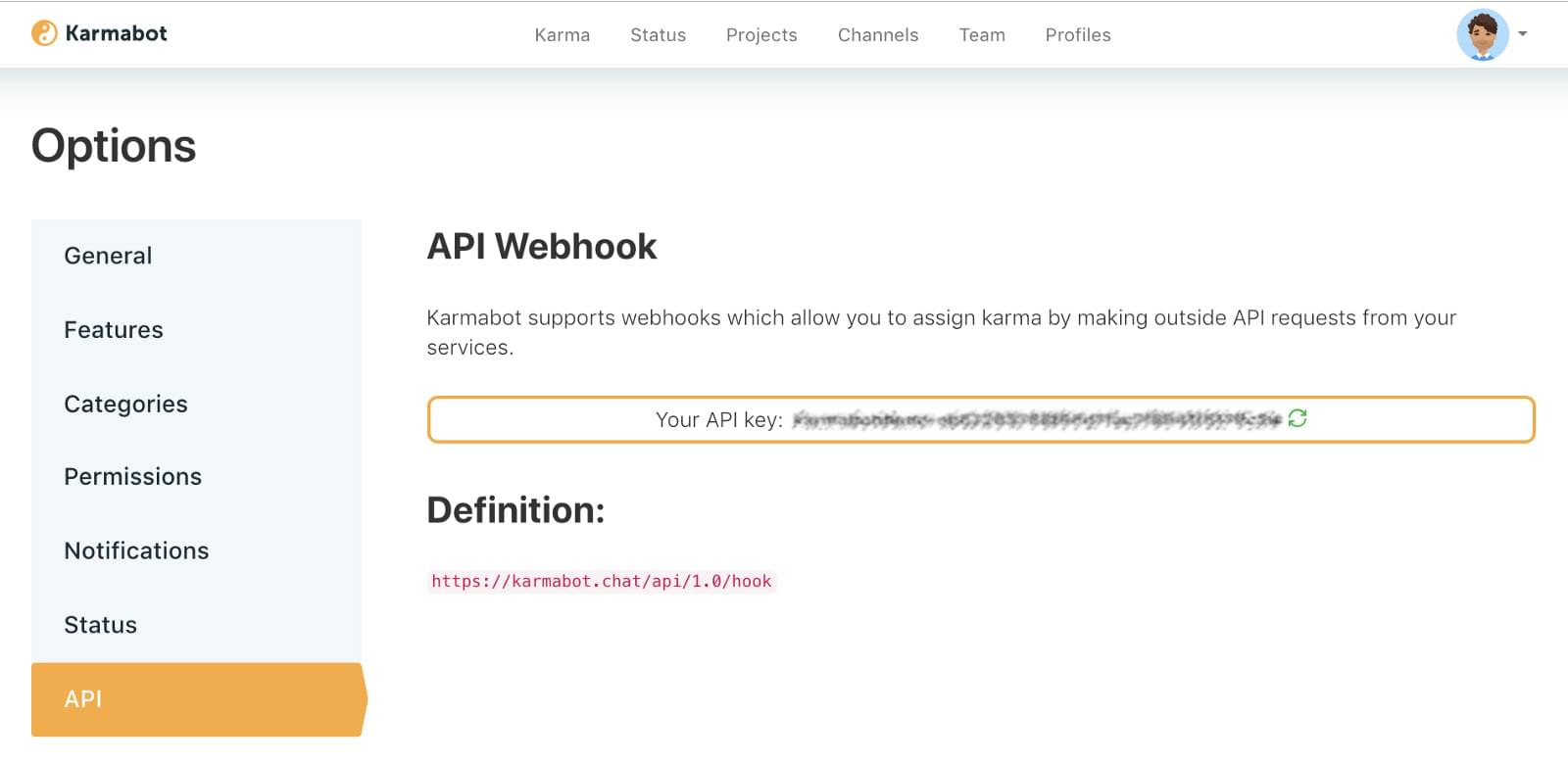Open Categories options section
This screenshot has width=1568, height=764.
pyautogui.click(x=197, y=404)
